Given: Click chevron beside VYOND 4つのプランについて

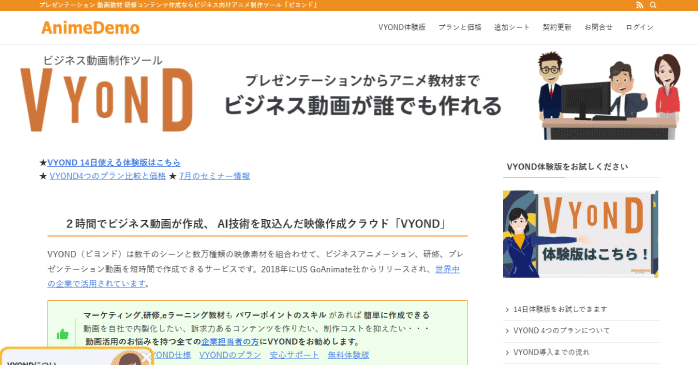Looking at the screenshot, I should tap(507, 331).
